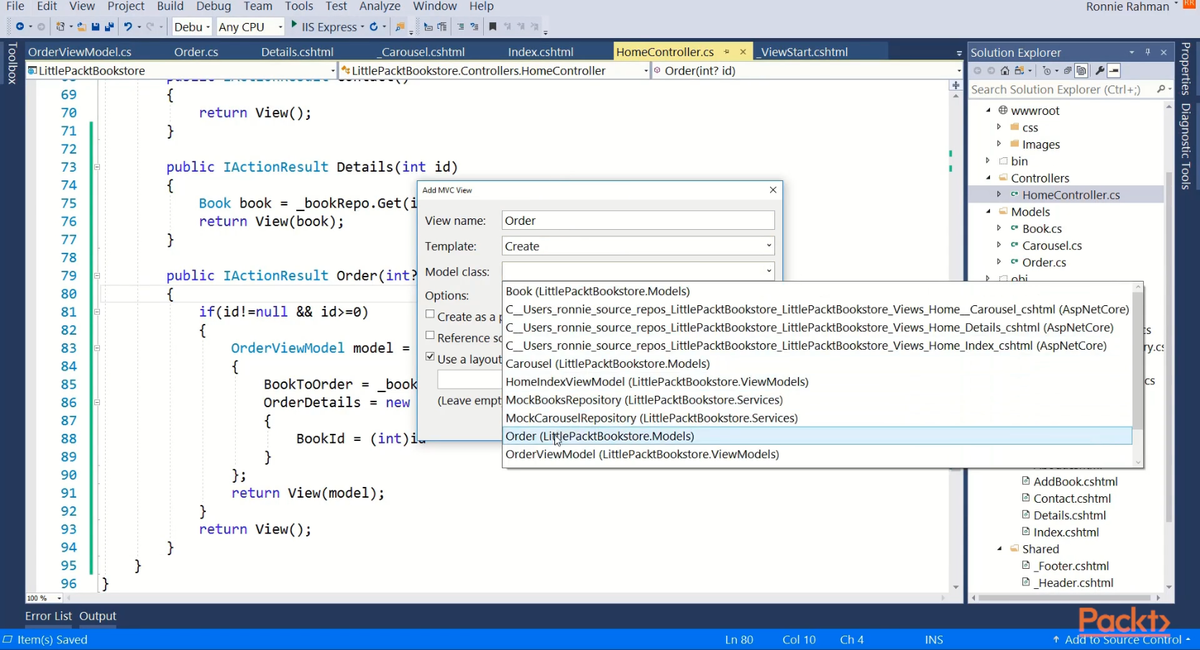The image size is (1200, 650).
Task: Select HomeController.cs in Solution Explorer
Action: 1071,195
